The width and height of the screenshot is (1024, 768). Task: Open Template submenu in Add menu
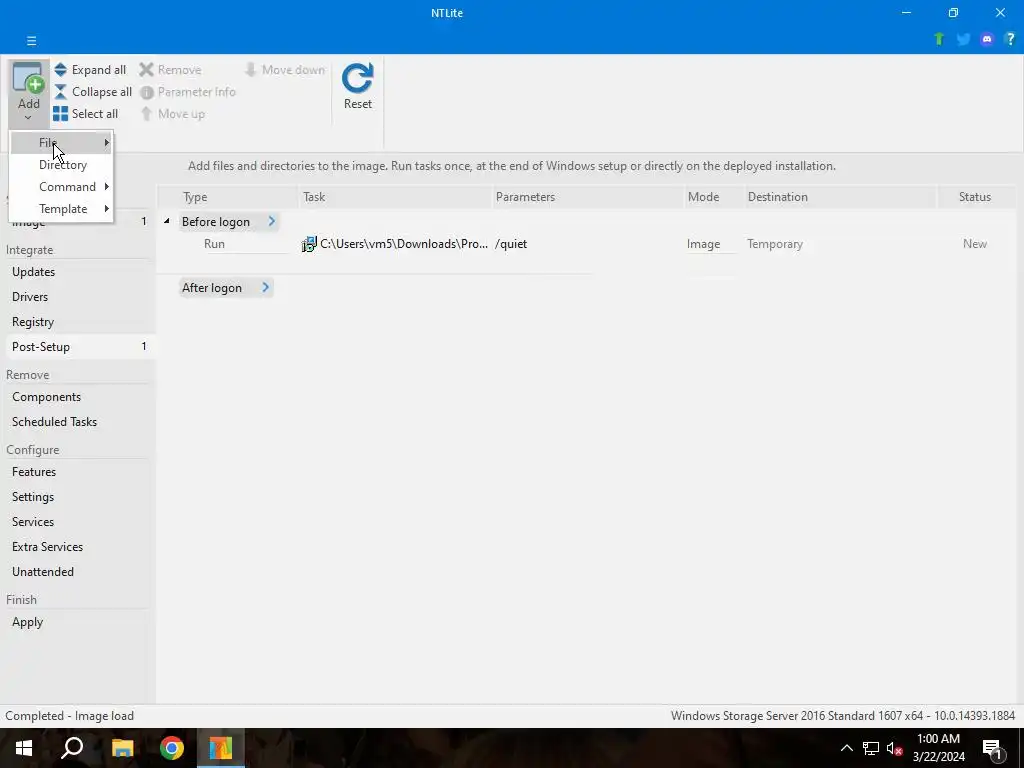[61, 209]
